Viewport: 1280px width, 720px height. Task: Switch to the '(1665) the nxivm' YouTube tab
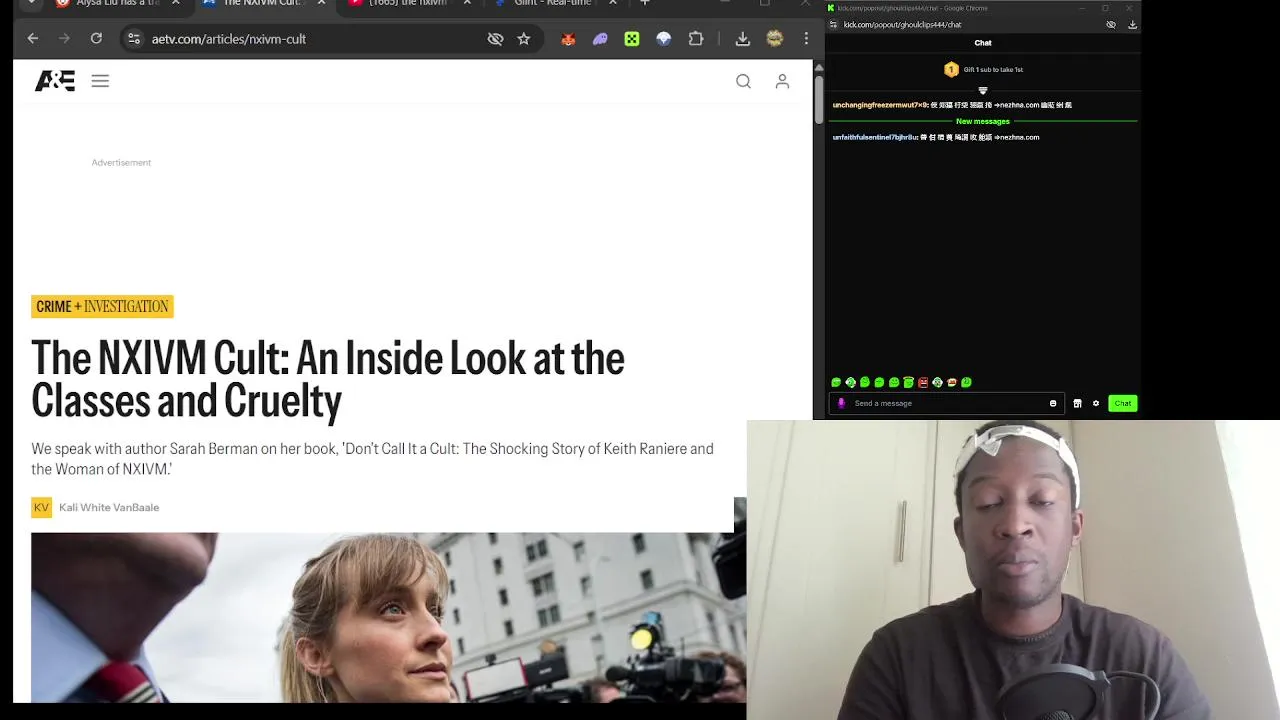[x=408, y=3]
